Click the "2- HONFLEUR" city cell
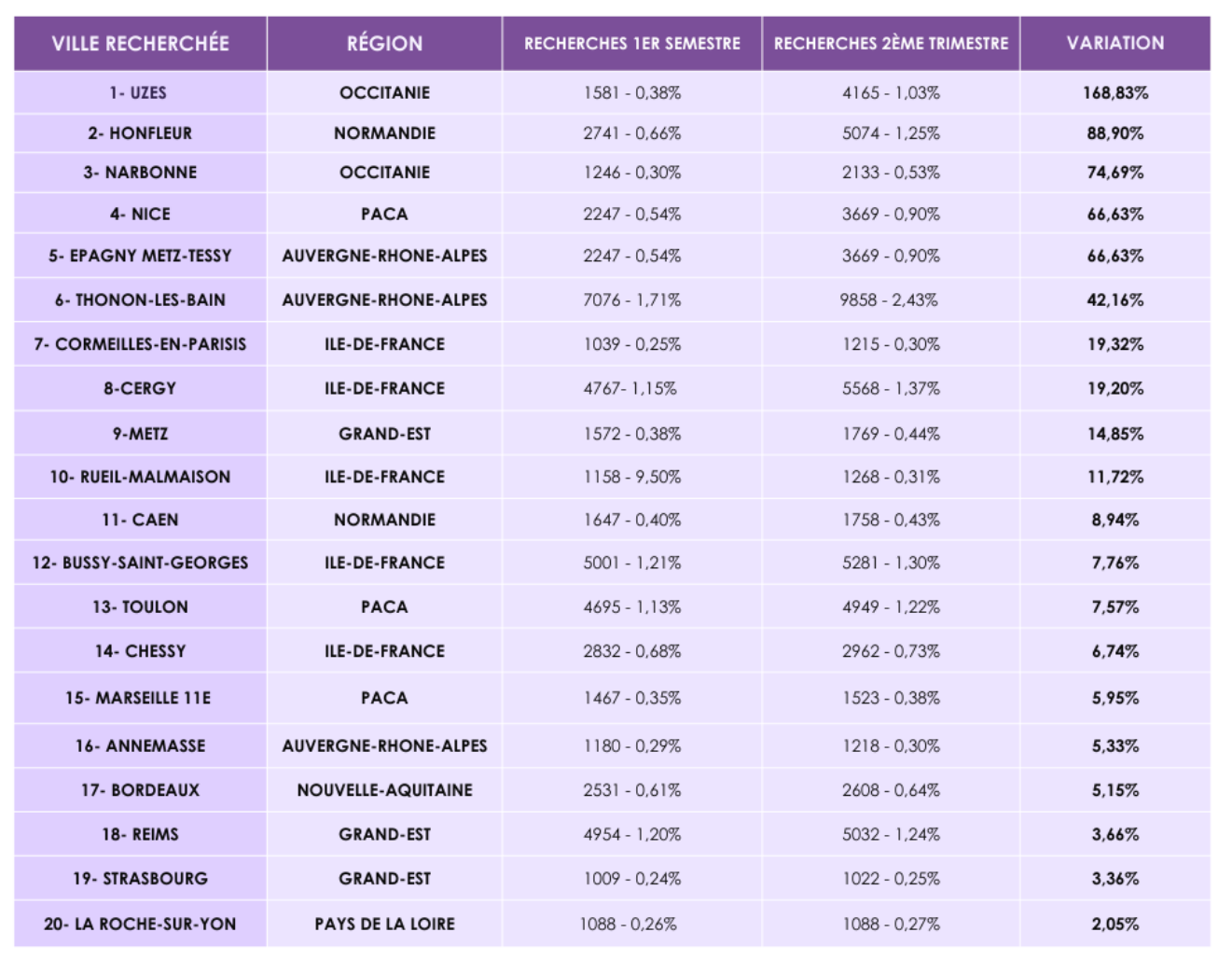Viewport: 1232px width, 960px height. 140,133
